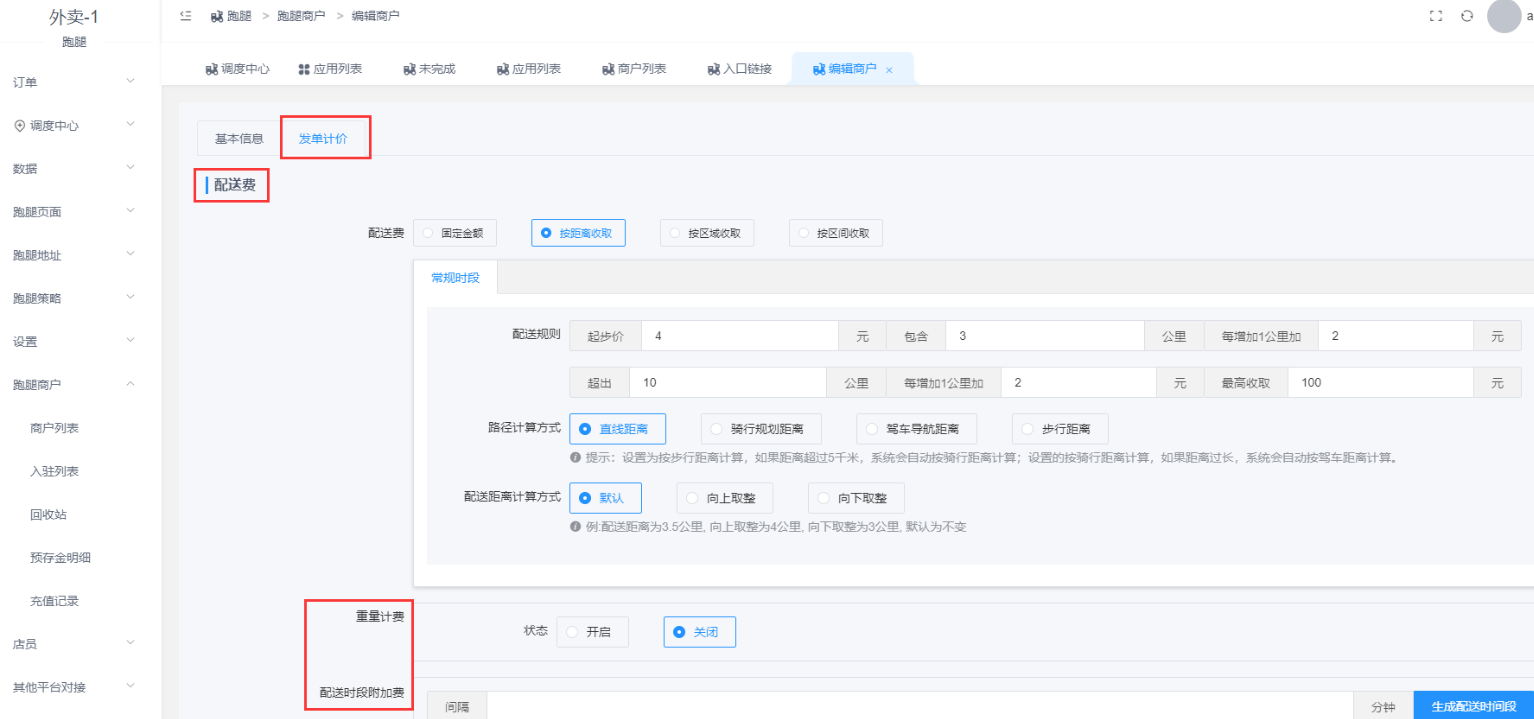Click the 间隔 minutes input field
Image resolution: width=1534 pixels, height=719 pixels.
pyautogui.click(x=920, y=706)
